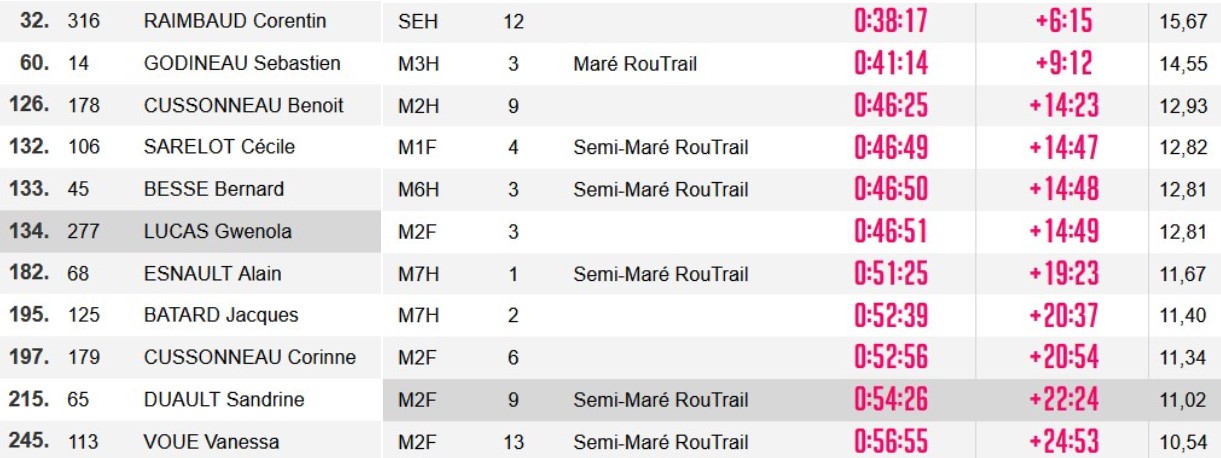Select the highlighted LUCAS Gwenola entry
Viewport: 1221px width, 458px height.
coord(218,231)
